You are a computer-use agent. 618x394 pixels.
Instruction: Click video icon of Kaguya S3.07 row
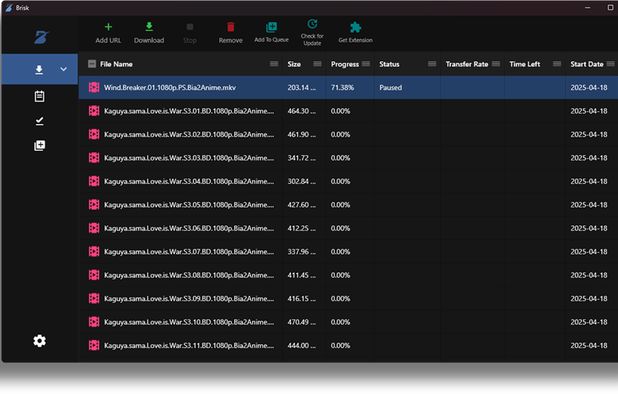coord(94,252)
